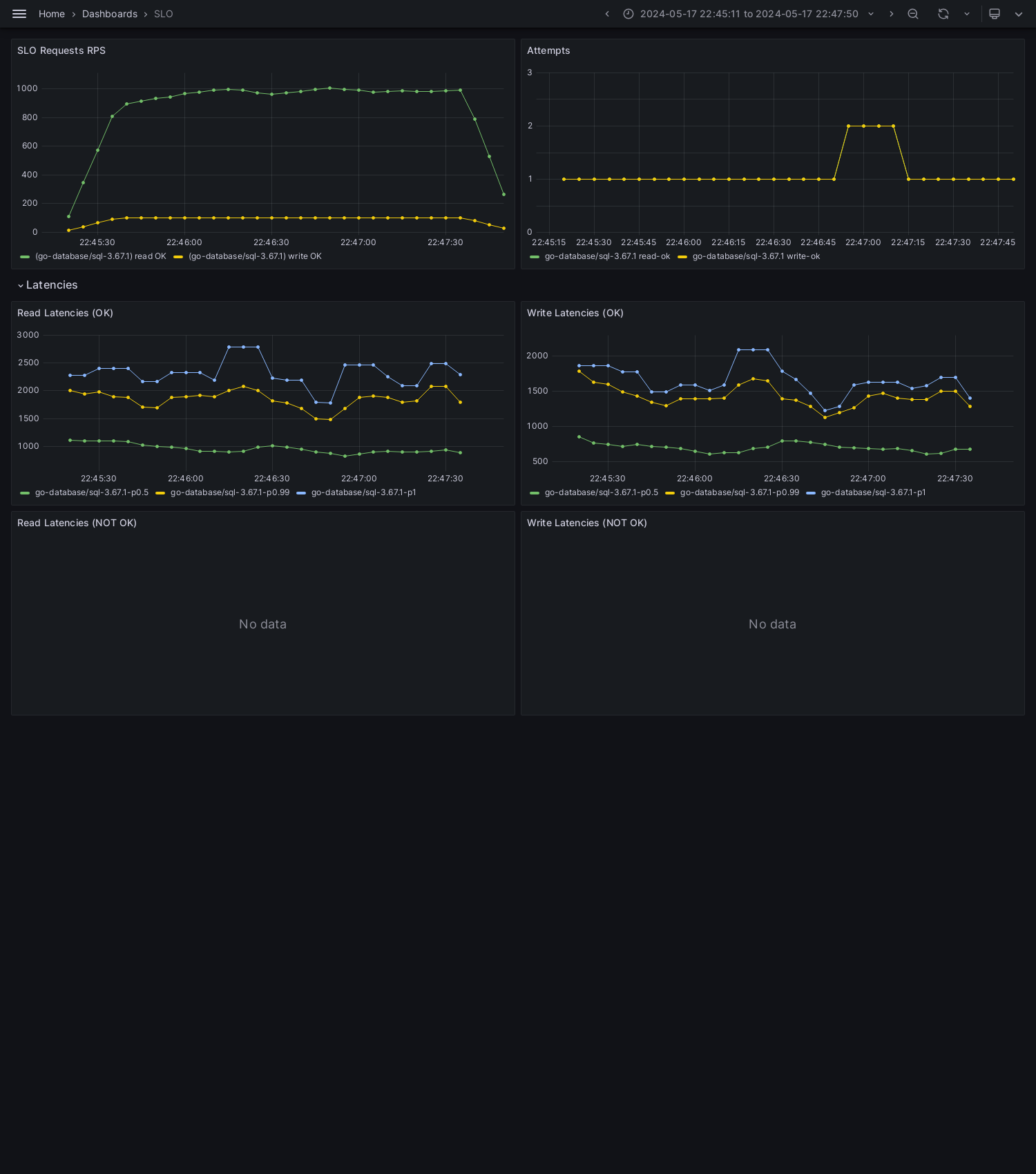The image size is (1036, 1174).
Task: Collapse the top toolbar with the chevron
Action: 1019,14
